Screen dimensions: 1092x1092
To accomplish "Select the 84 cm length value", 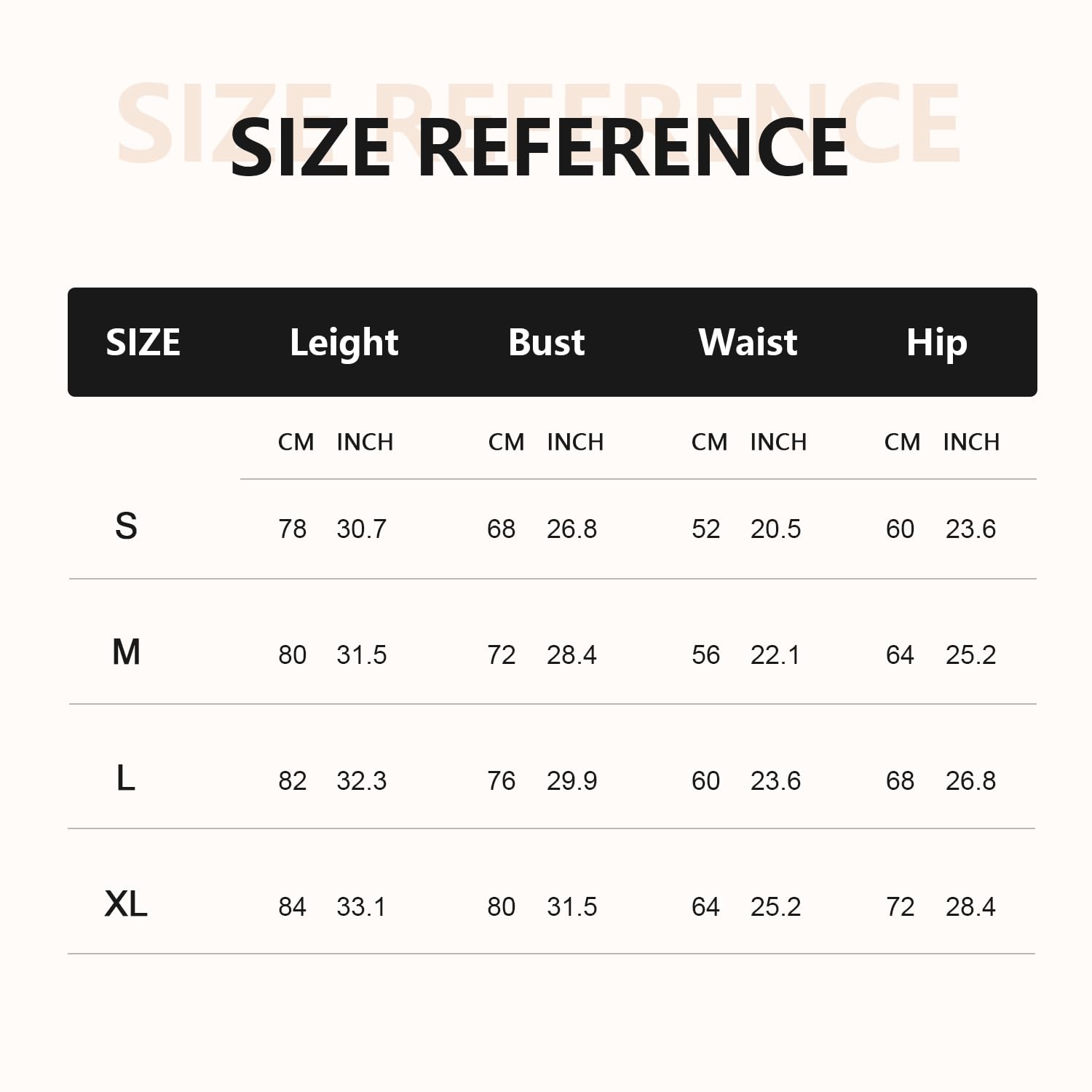I will pyautogui.click(x=292, y=907).
